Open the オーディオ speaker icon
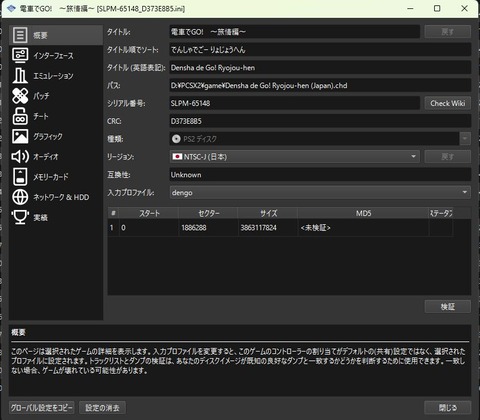The height and width of the screenshot is (420, 480). 20,156
